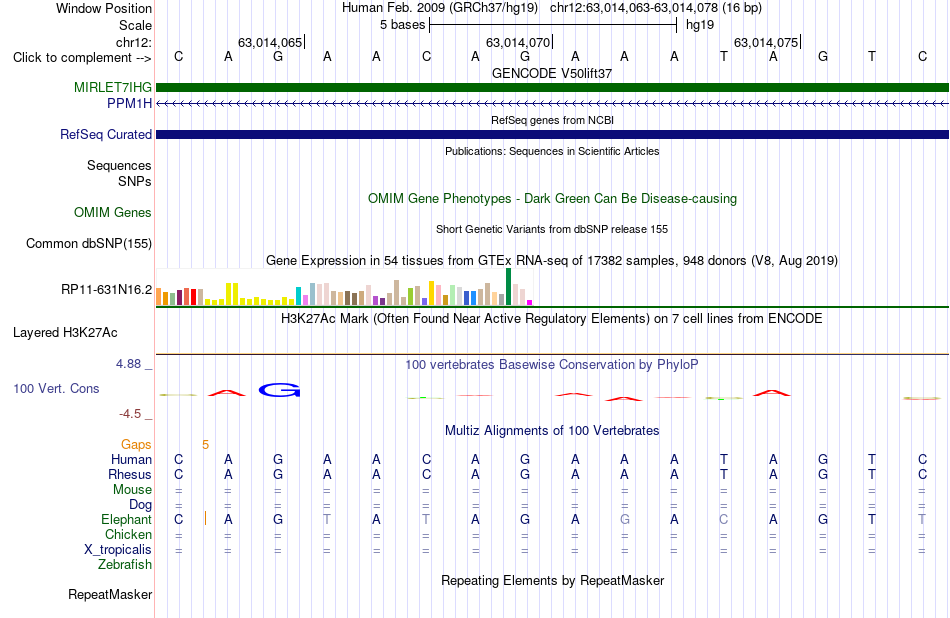The height and width of the screenshot is (618, 950).
Task: Click the RP11-631N16.2 expression label
Action: click(x=107, y=290)
